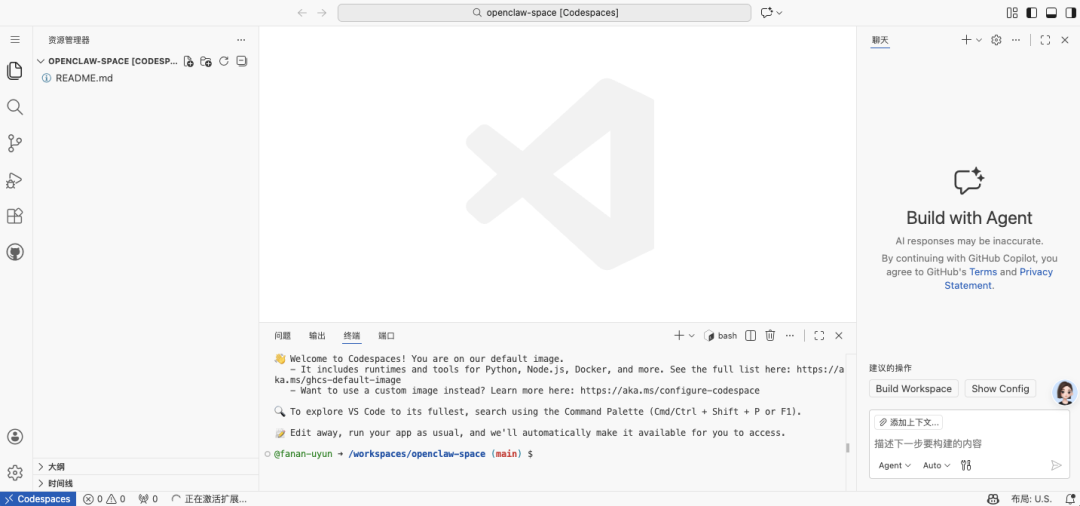
Task: Select the bash terminal instance label
Action: pos(720,335)
